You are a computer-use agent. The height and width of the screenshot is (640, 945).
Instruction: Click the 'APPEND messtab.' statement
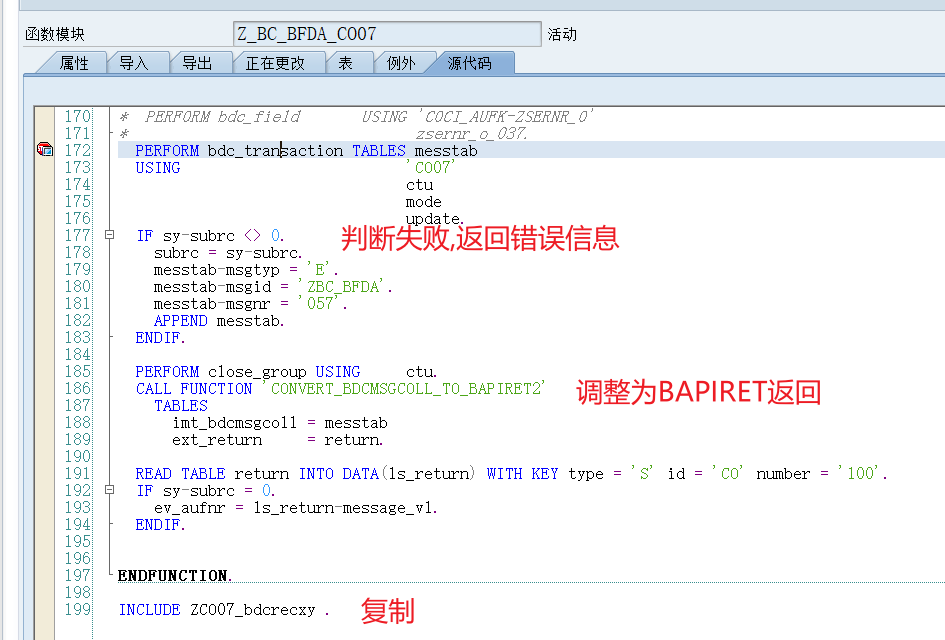point(219,321)
